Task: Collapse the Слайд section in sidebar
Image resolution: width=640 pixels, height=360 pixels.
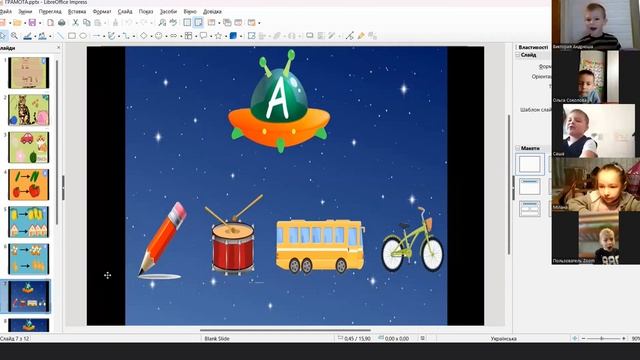Action: [x=518, y=55]
